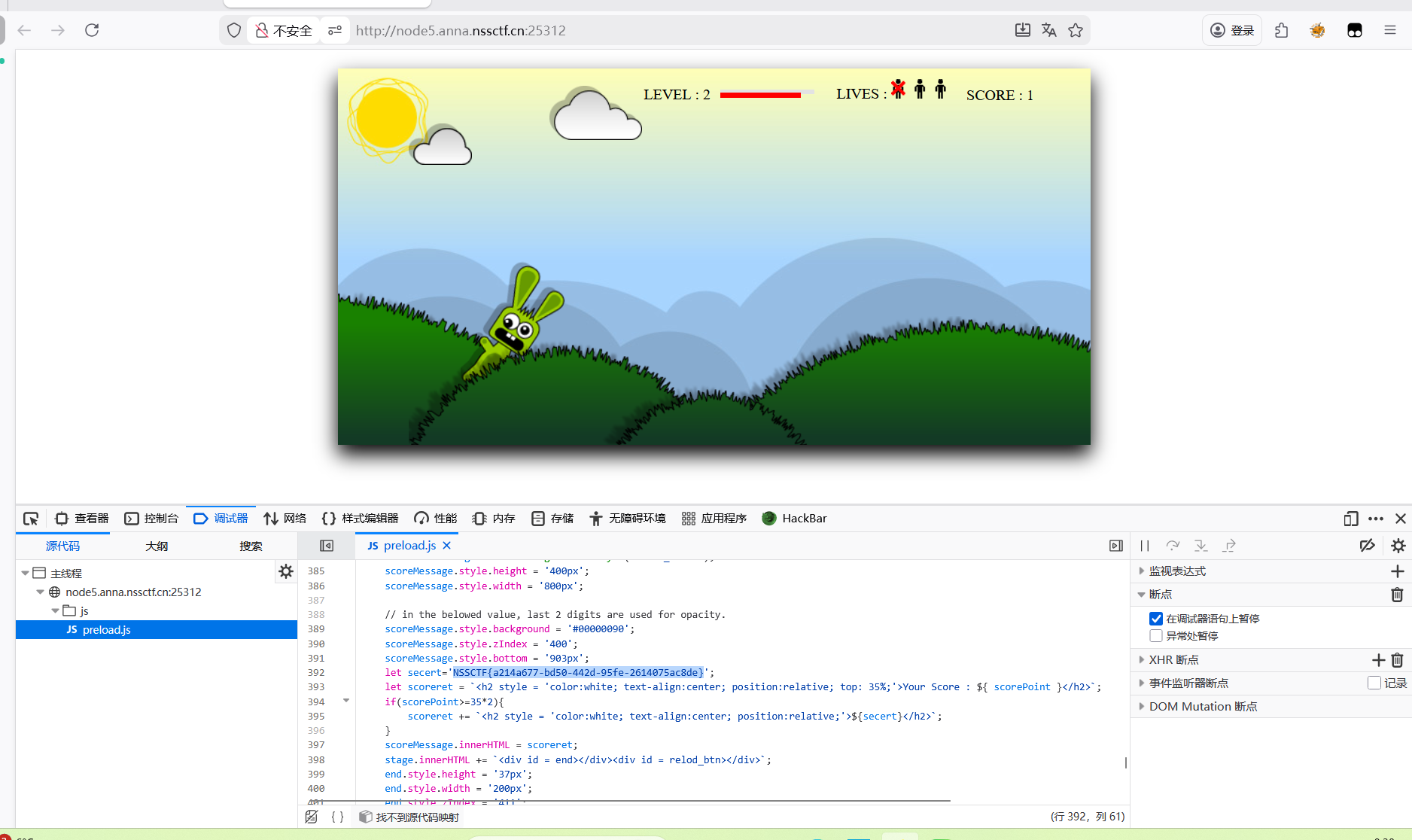Switch to the Console tab

151,519
